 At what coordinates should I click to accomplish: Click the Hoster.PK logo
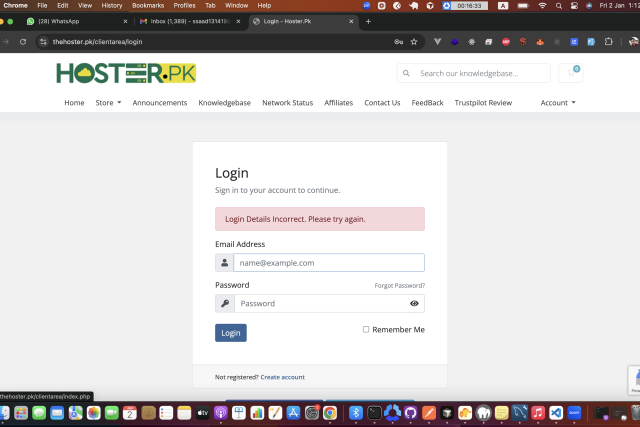point(126,73)
